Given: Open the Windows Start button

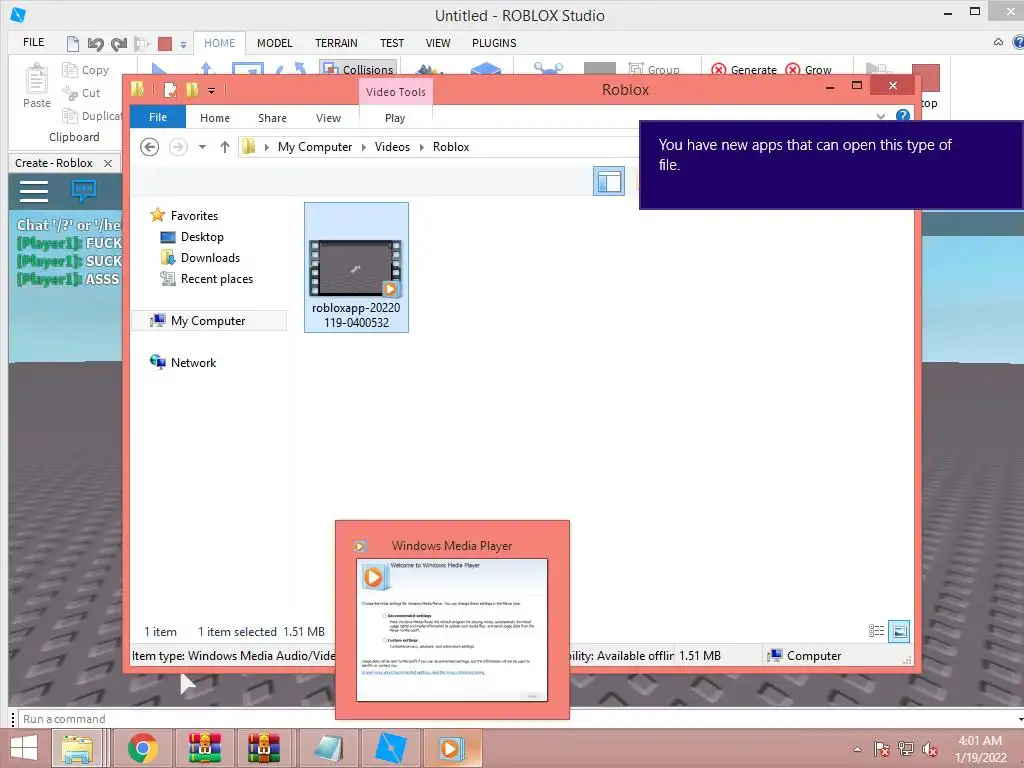Looking at the screenshot, I should tap(24, 748).
